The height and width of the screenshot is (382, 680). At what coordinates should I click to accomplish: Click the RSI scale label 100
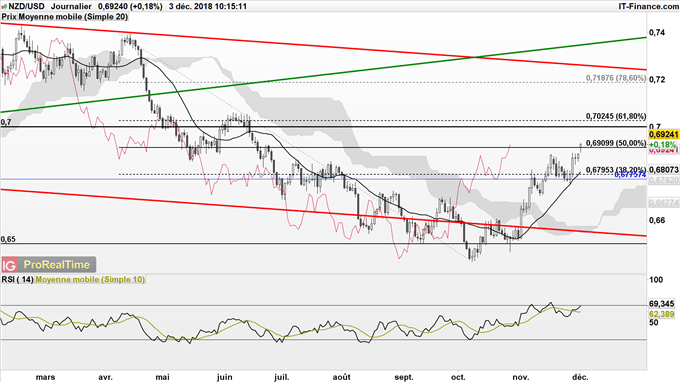point(656,280)
